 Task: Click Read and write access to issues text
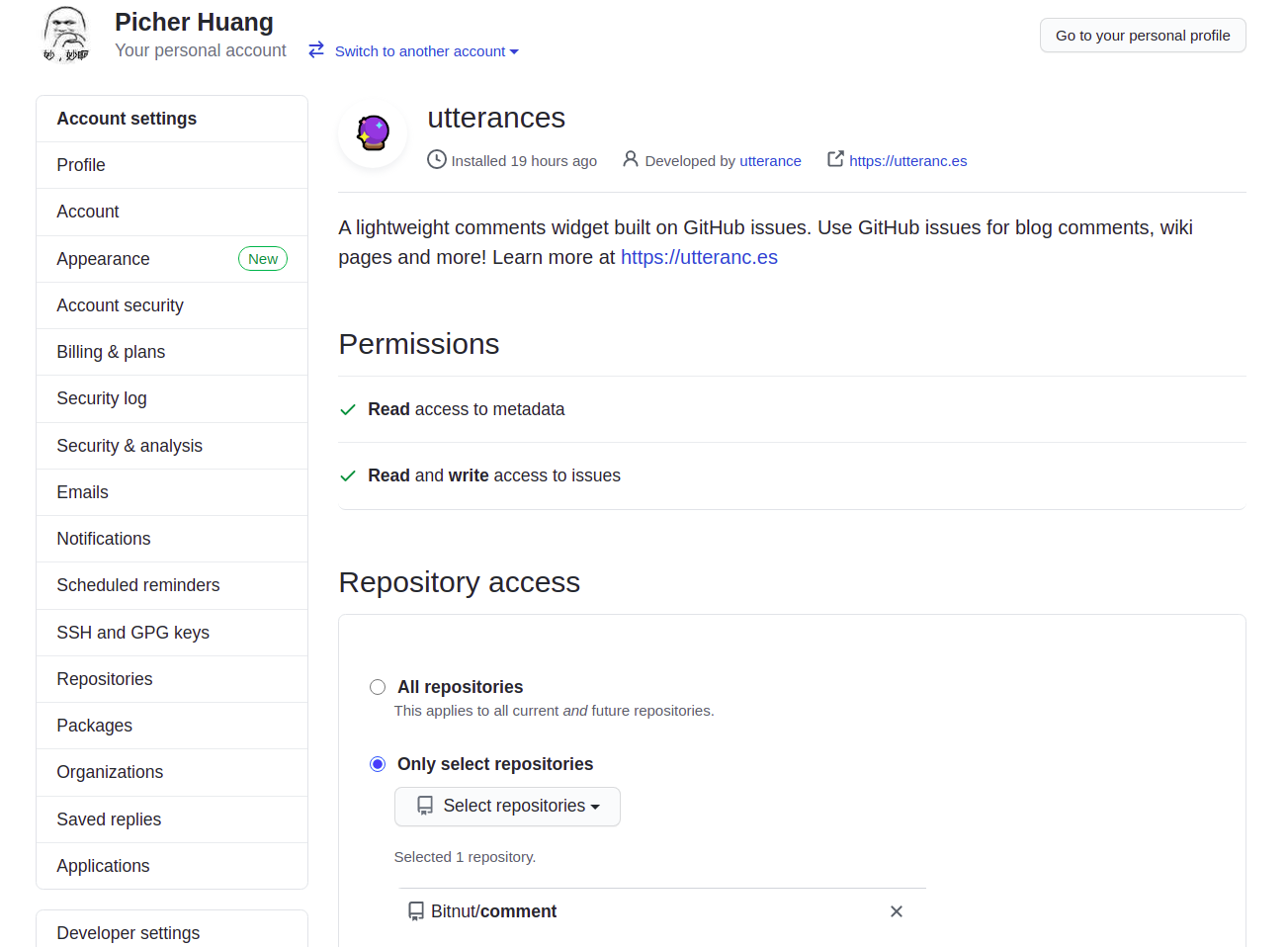click(x=494, y=475)
